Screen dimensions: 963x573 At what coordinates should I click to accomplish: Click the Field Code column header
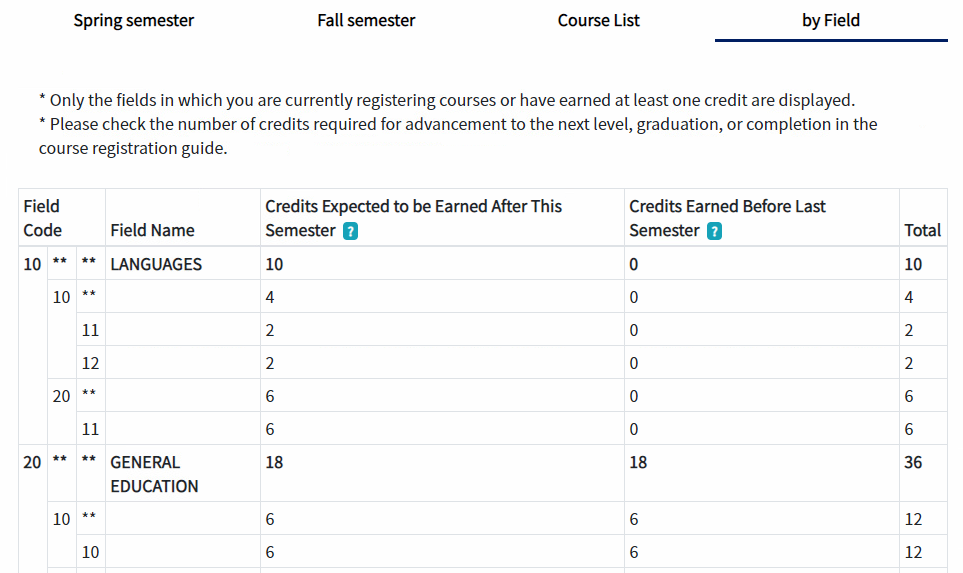pos(42,218)
